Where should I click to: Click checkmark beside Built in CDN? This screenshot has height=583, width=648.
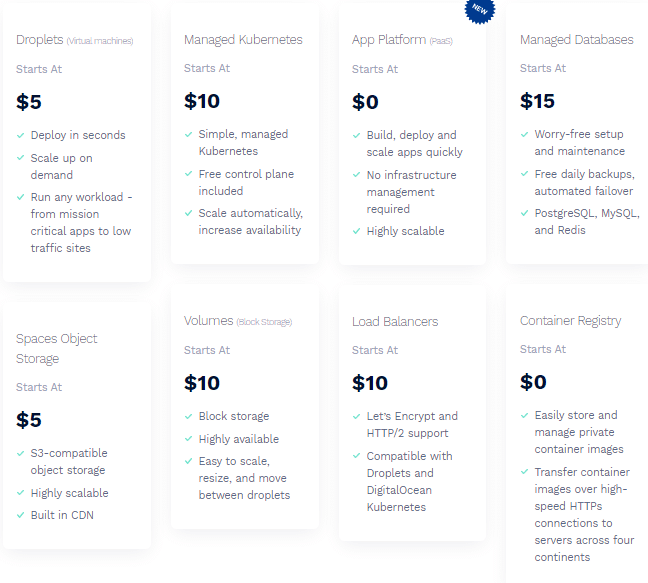[20, 515]
